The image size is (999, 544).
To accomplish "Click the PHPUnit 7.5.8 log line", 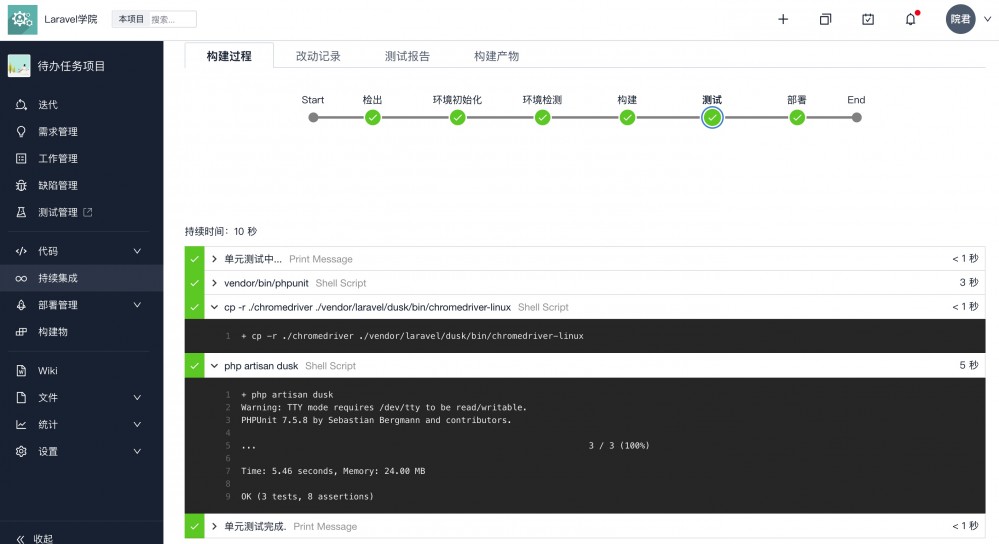I will [376, 420].
